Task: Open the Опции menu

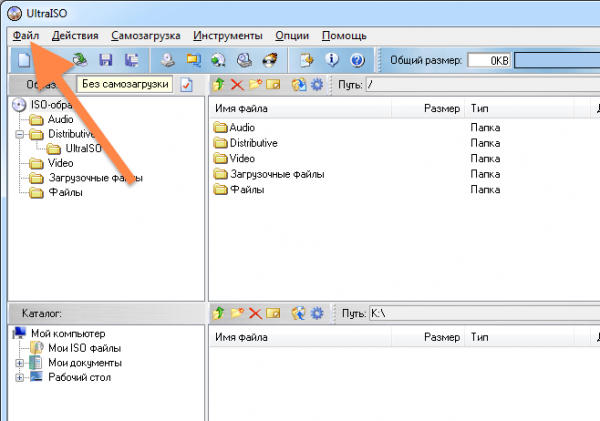Action: point(292,36)
